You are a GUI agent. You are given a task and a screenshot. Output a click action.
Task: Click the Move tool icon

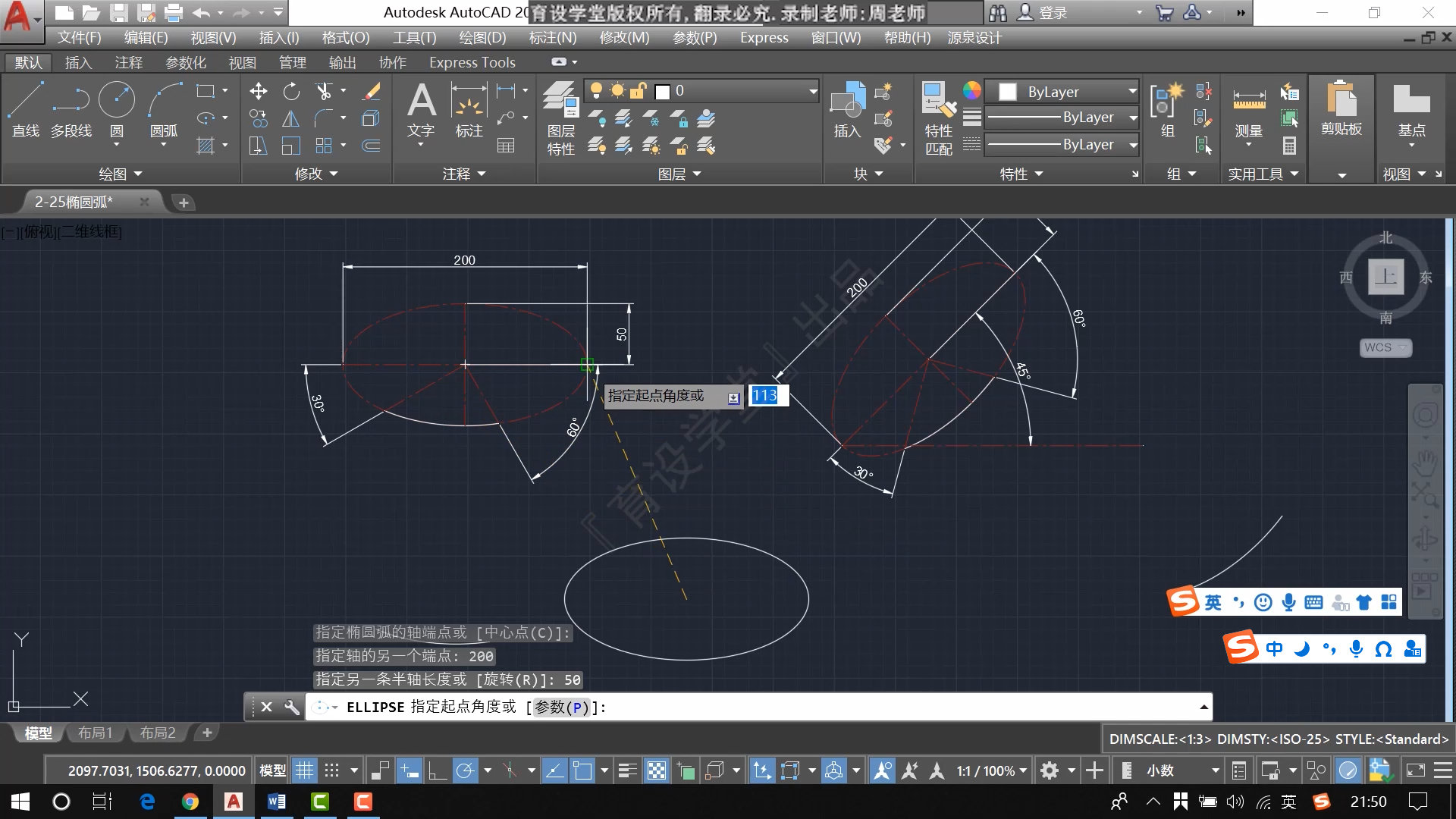pyautogui.click(x=258, y=92)
